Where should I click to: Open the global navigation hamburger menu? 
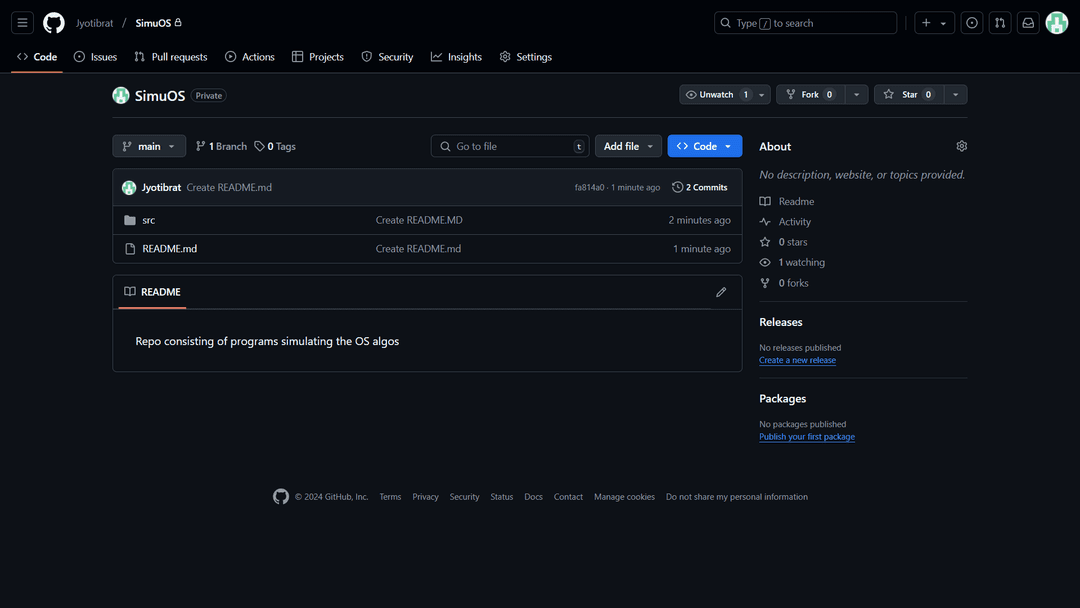(22, 23)
